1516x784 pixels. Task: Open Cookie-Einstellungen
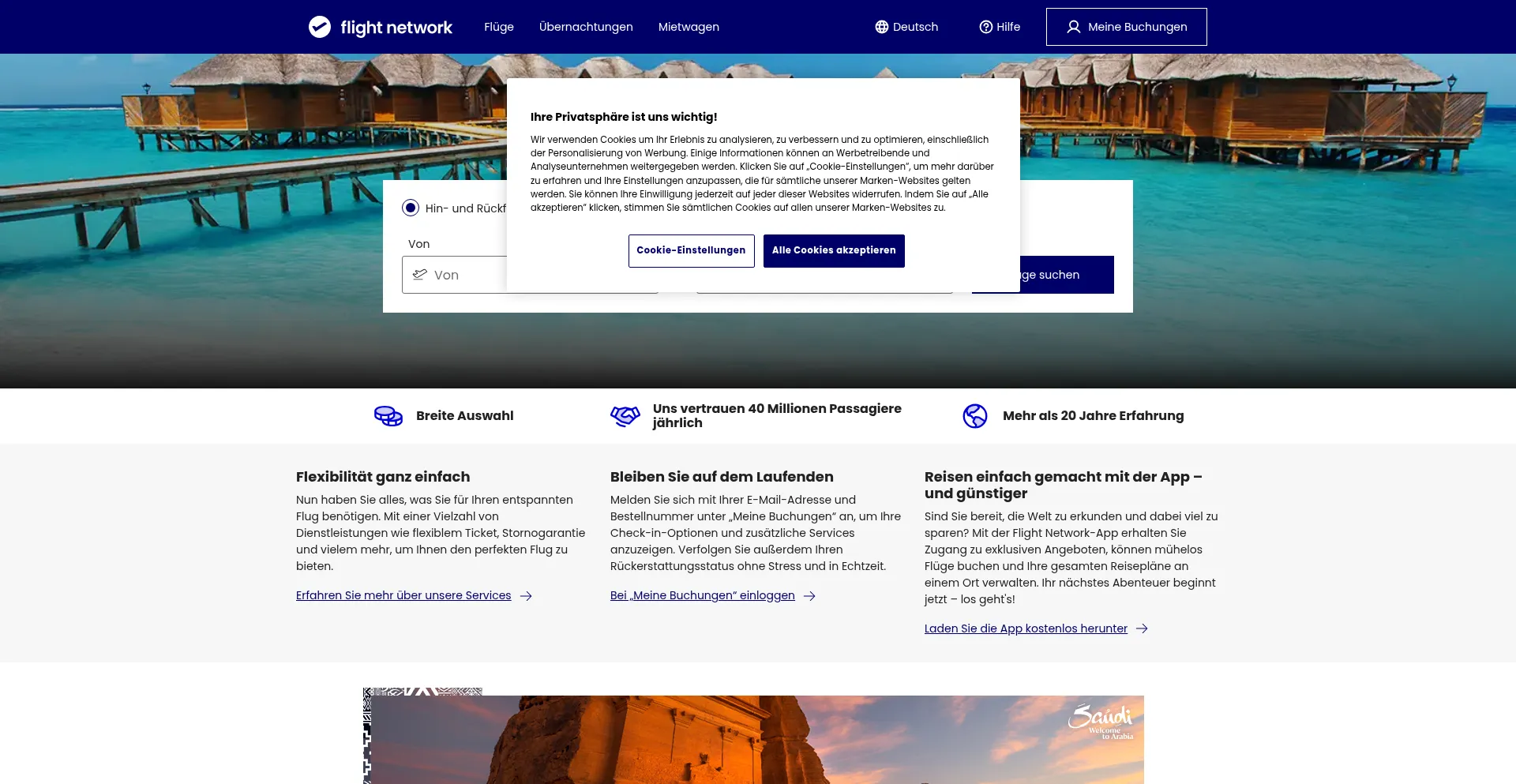click(692, 251)
